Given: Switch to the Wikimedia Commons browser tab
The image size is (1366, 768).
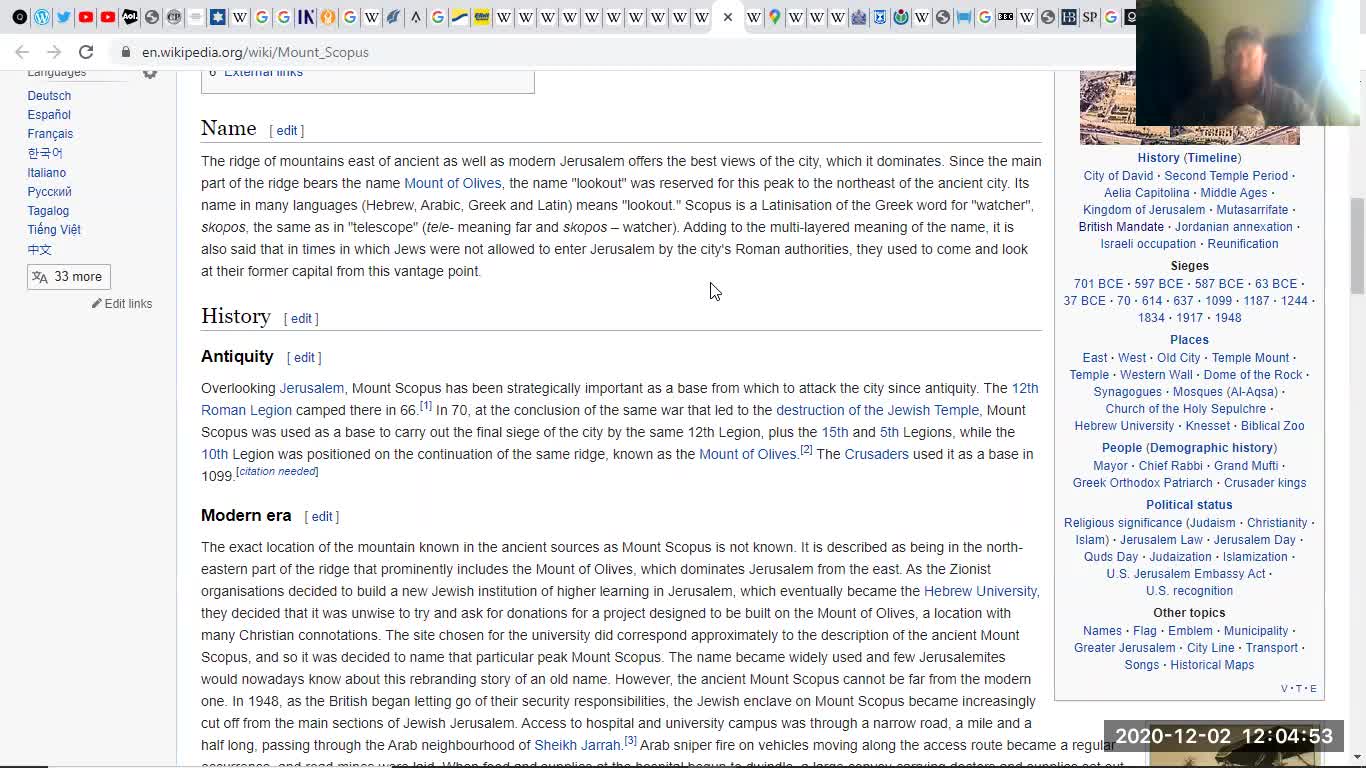Looking at the screenshot, I should pyautogui.click(x=900, y=17).
